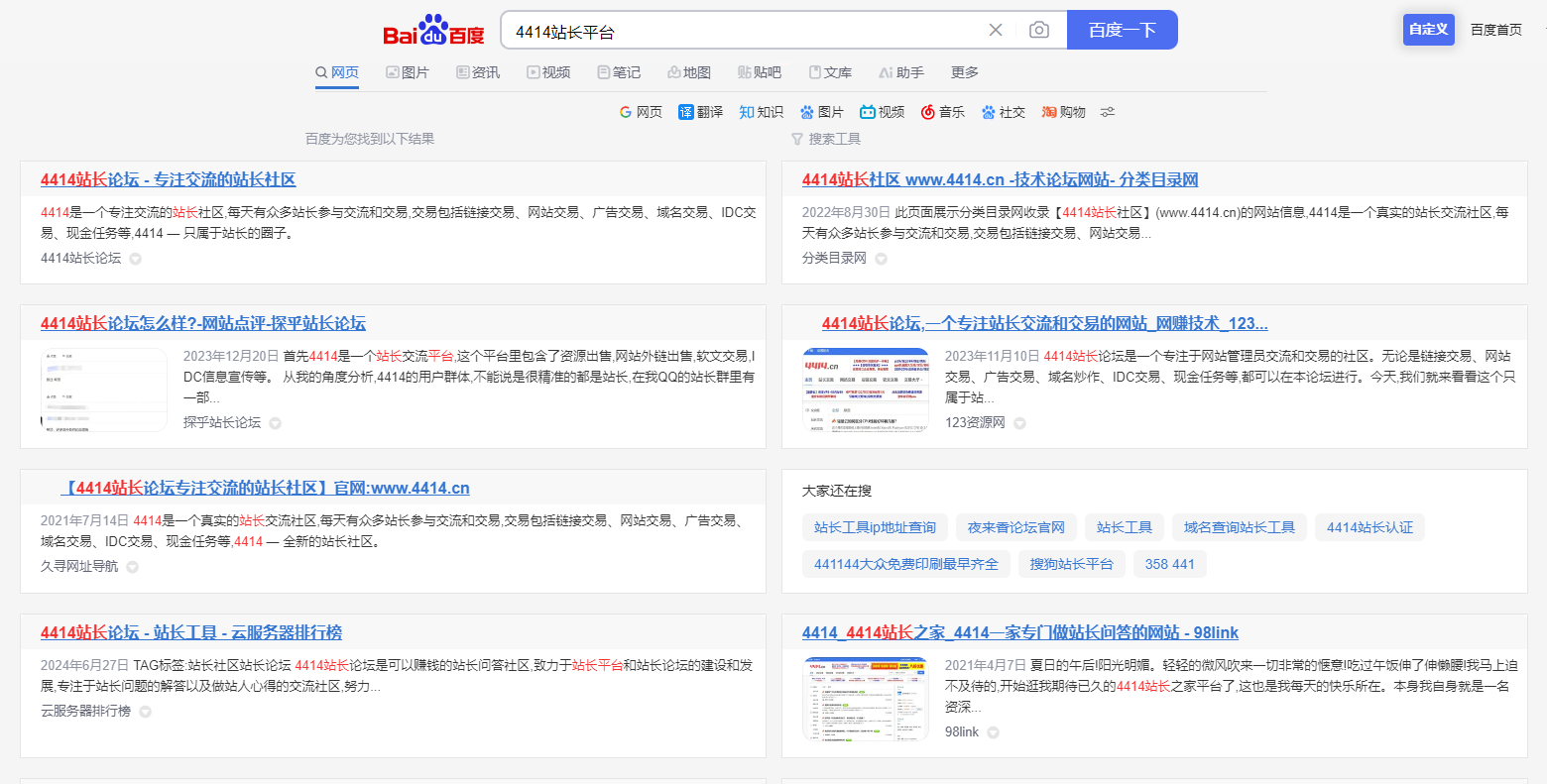Search related term 358 441
This screenshot has height=784, width=1547.
coord(1170,564)
